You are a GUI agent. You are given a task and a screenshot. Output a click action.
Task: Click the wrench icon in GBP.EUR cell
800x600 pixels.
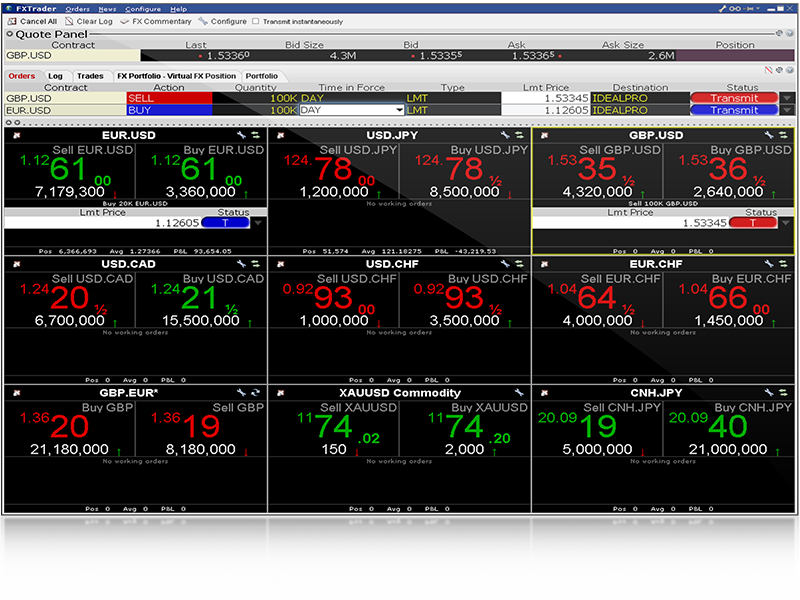(241, 392)
